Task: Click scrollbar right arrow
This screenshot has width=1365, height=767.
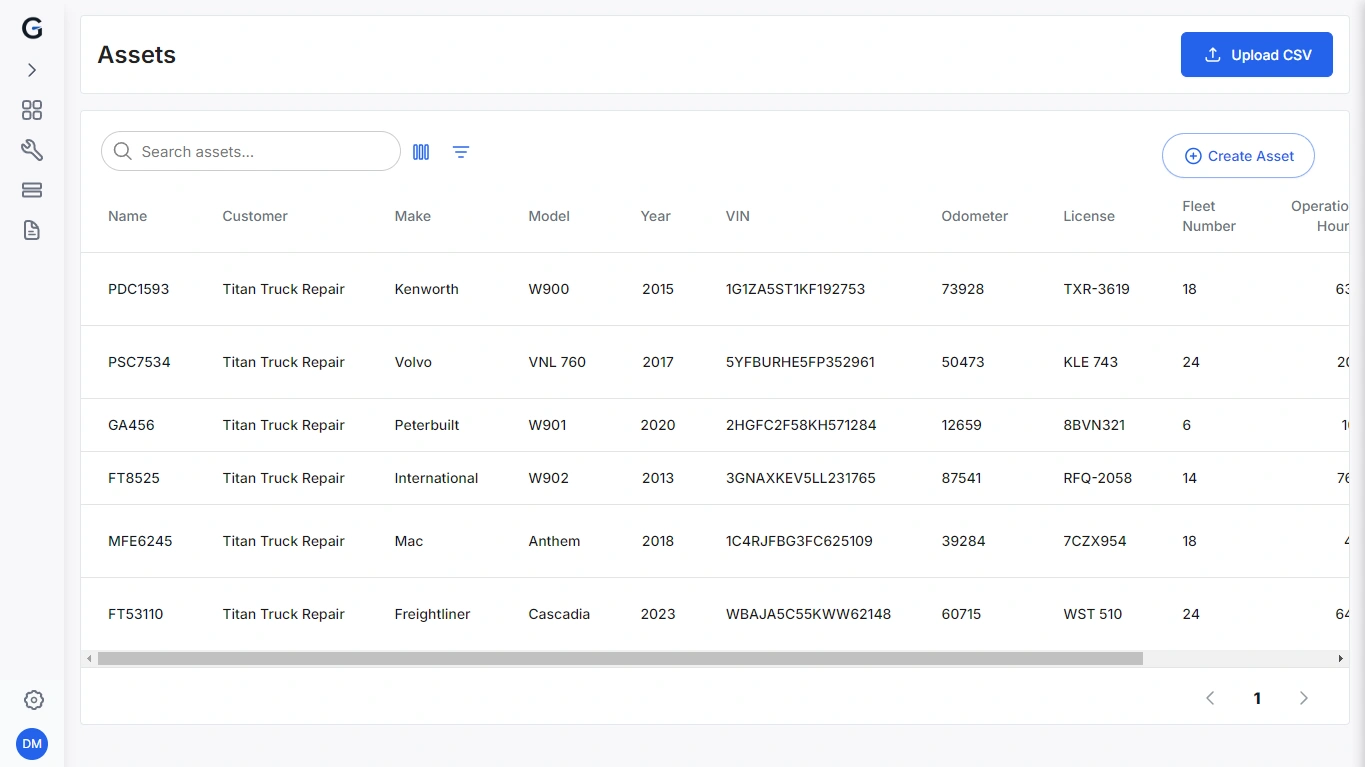Action: click(1341, 659)
